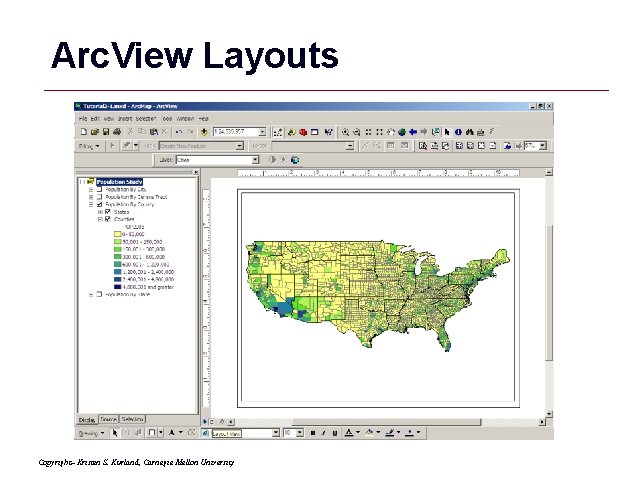Select the Zoom In magnifier tool
Screen dimensions: 640x480
pyautogui.click(x=345, y=132)
